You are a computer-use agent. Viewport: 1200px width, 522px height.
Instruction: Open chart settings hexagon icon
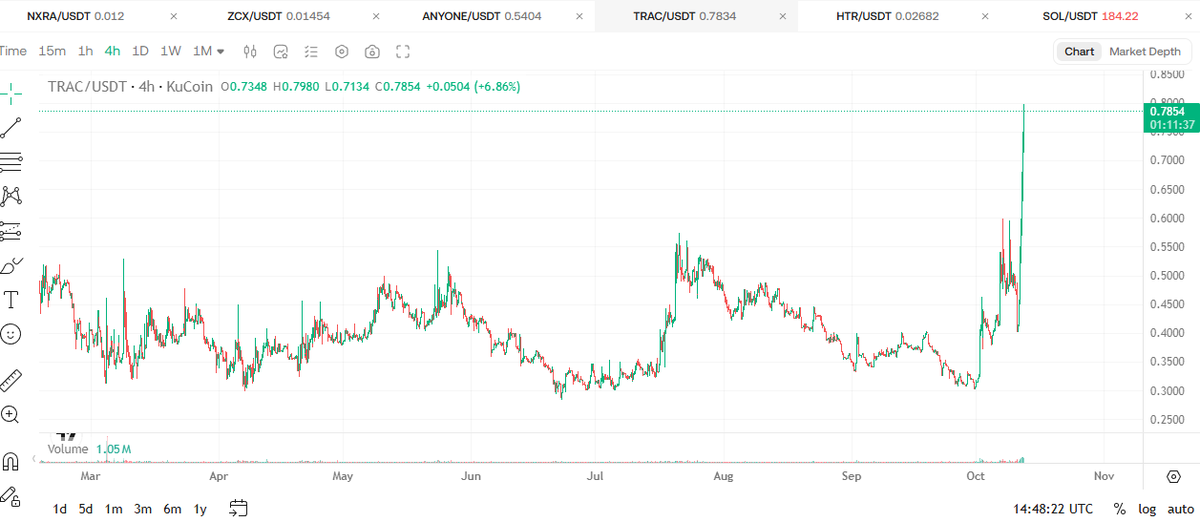coord(342,51)
